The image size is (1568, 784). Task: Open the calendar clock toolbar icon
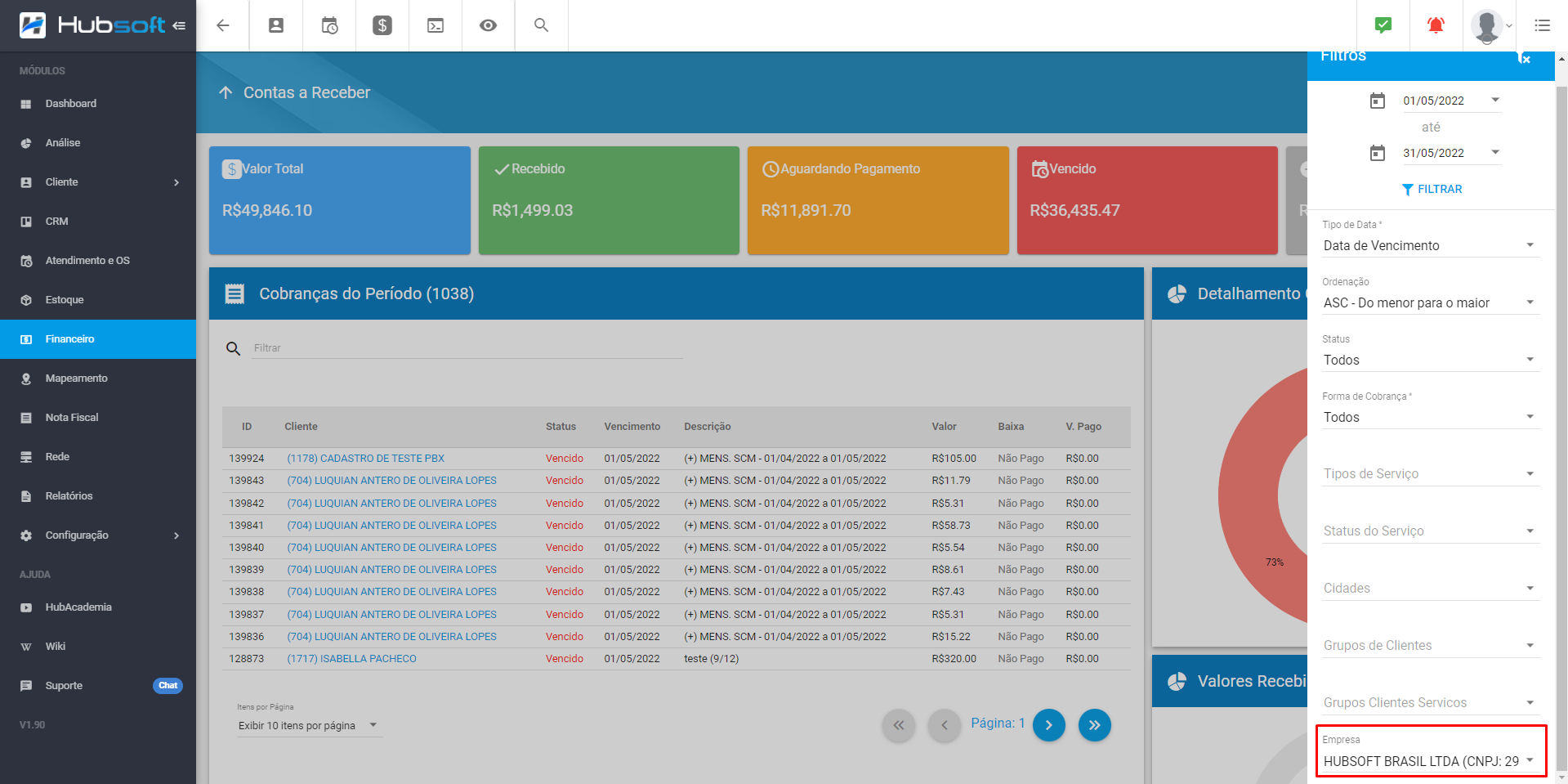pyautogui.click(x=329, y=25)
